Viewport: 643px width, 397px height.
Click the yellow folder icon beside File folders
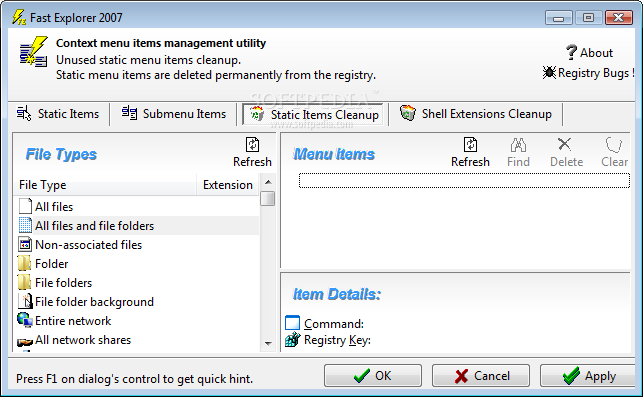click(x=24, y=283)
